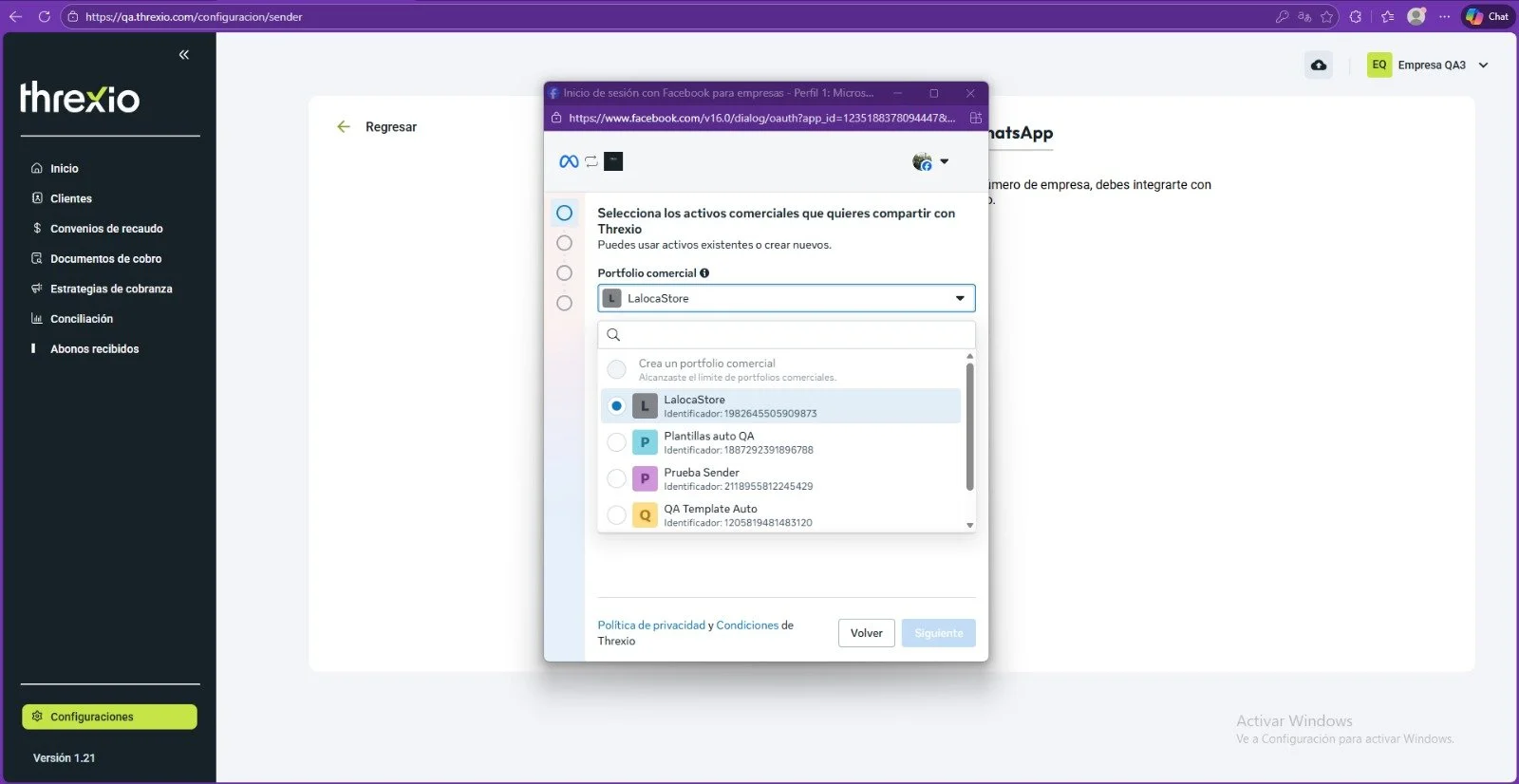Open Abonos recibidos in the sidebar
1519x784 pixels.
point(95,349)
